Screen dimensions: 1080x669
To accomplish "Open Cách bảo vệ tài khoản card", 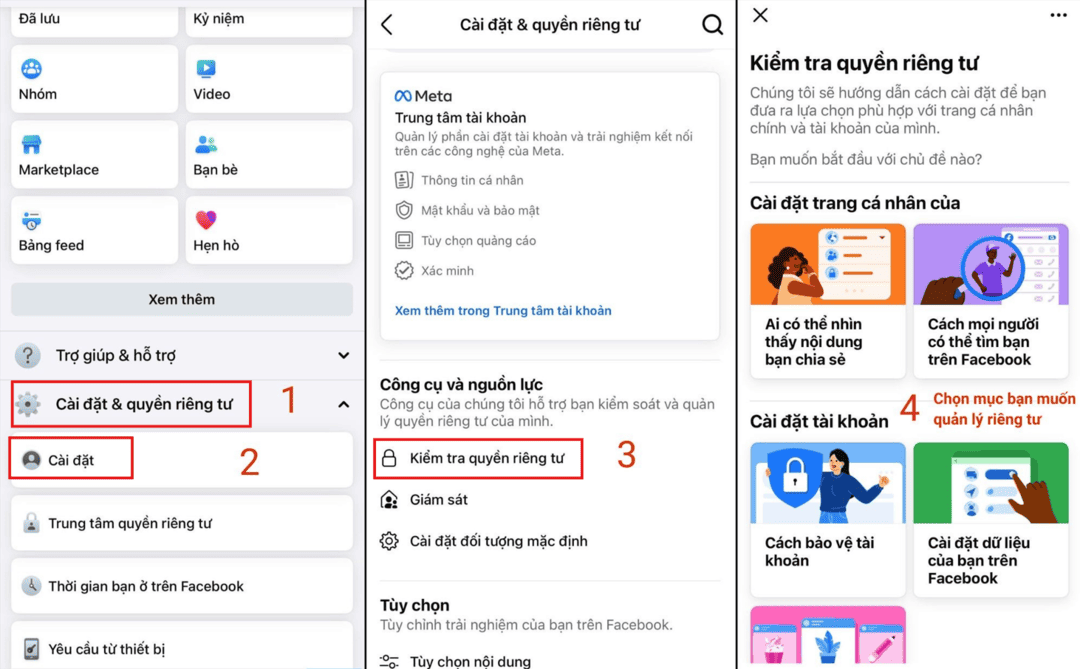I will 828,519.
